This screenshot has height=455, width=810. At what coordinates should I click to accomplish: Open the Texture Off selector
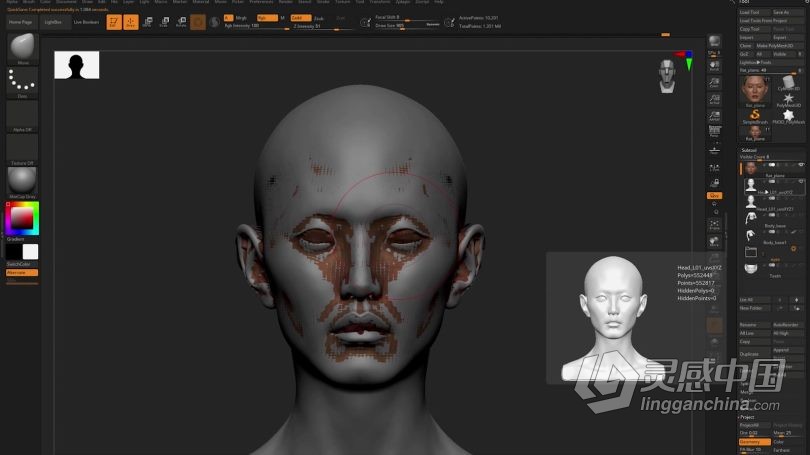tap(22, 150)
